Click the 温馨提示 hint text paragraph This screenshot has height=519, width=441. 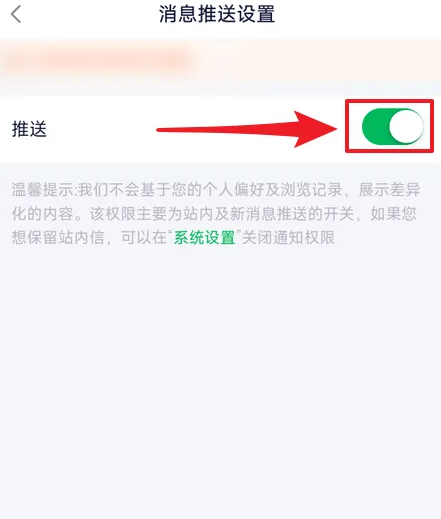pos(215,214)
